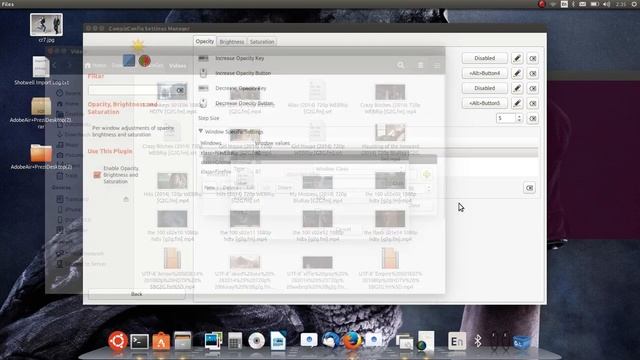Click the New button under the windows list

tap(209, 188)
